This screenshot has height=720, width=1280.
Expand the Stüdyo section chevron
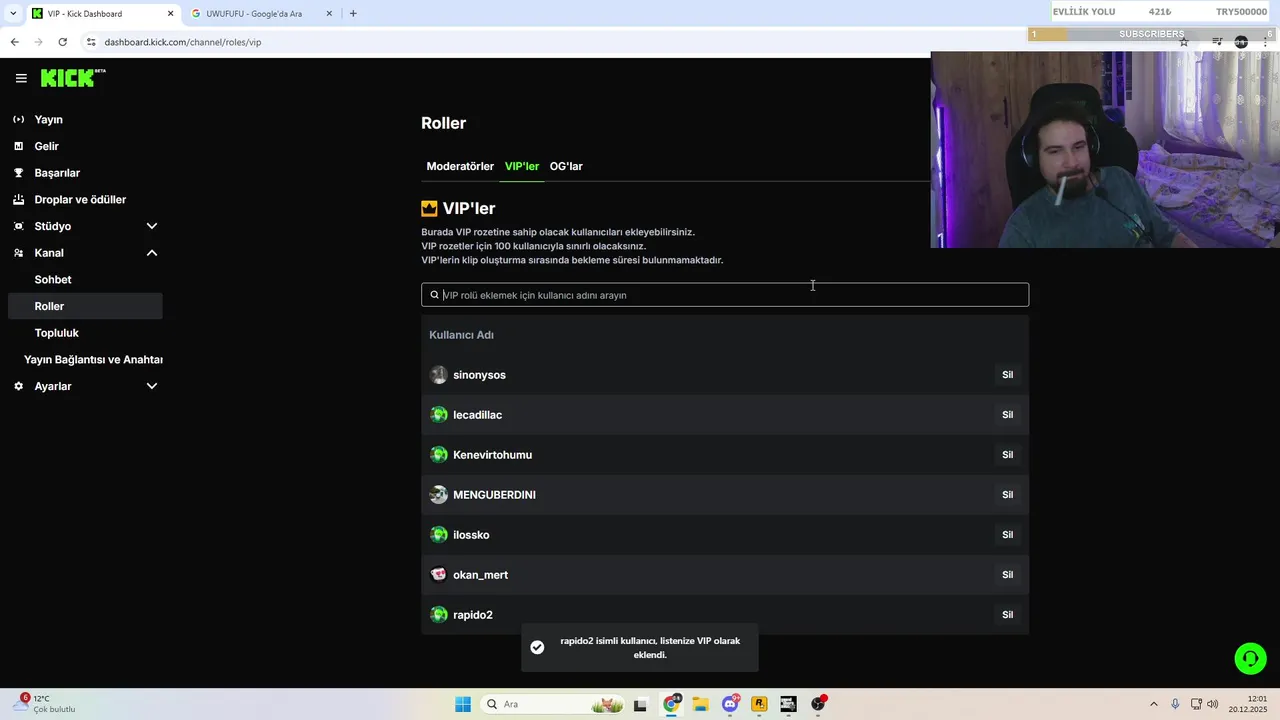pyautogui.click(x=152, y=226)
